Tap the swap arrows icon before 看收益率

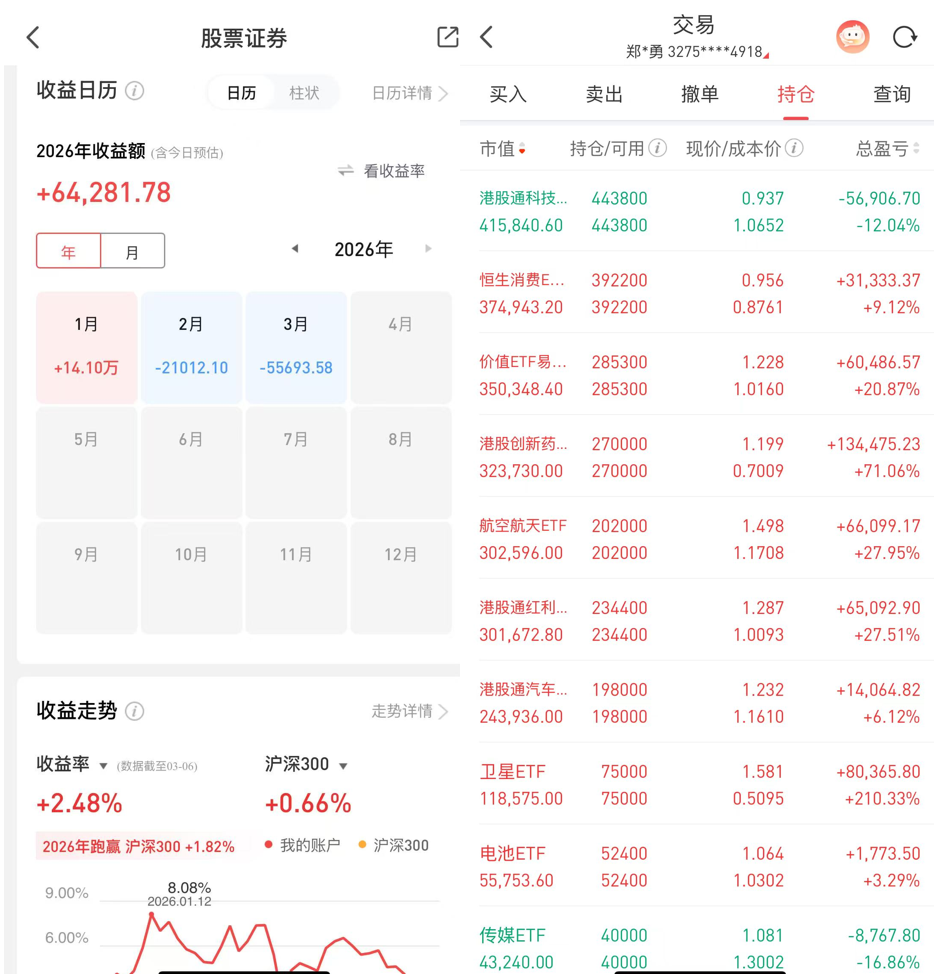tap(346, 170)
